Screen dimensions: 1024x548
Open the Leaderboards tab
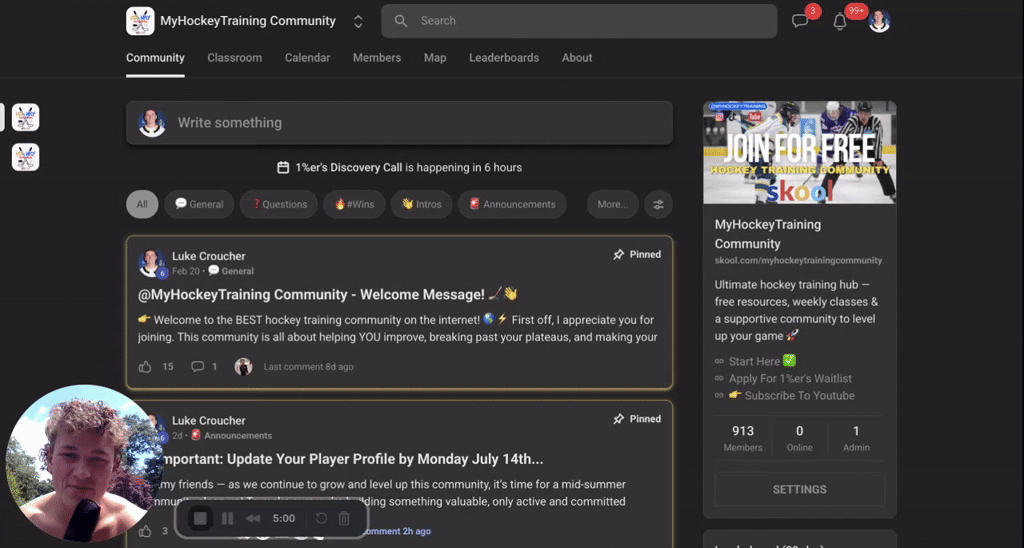[504, 57]
